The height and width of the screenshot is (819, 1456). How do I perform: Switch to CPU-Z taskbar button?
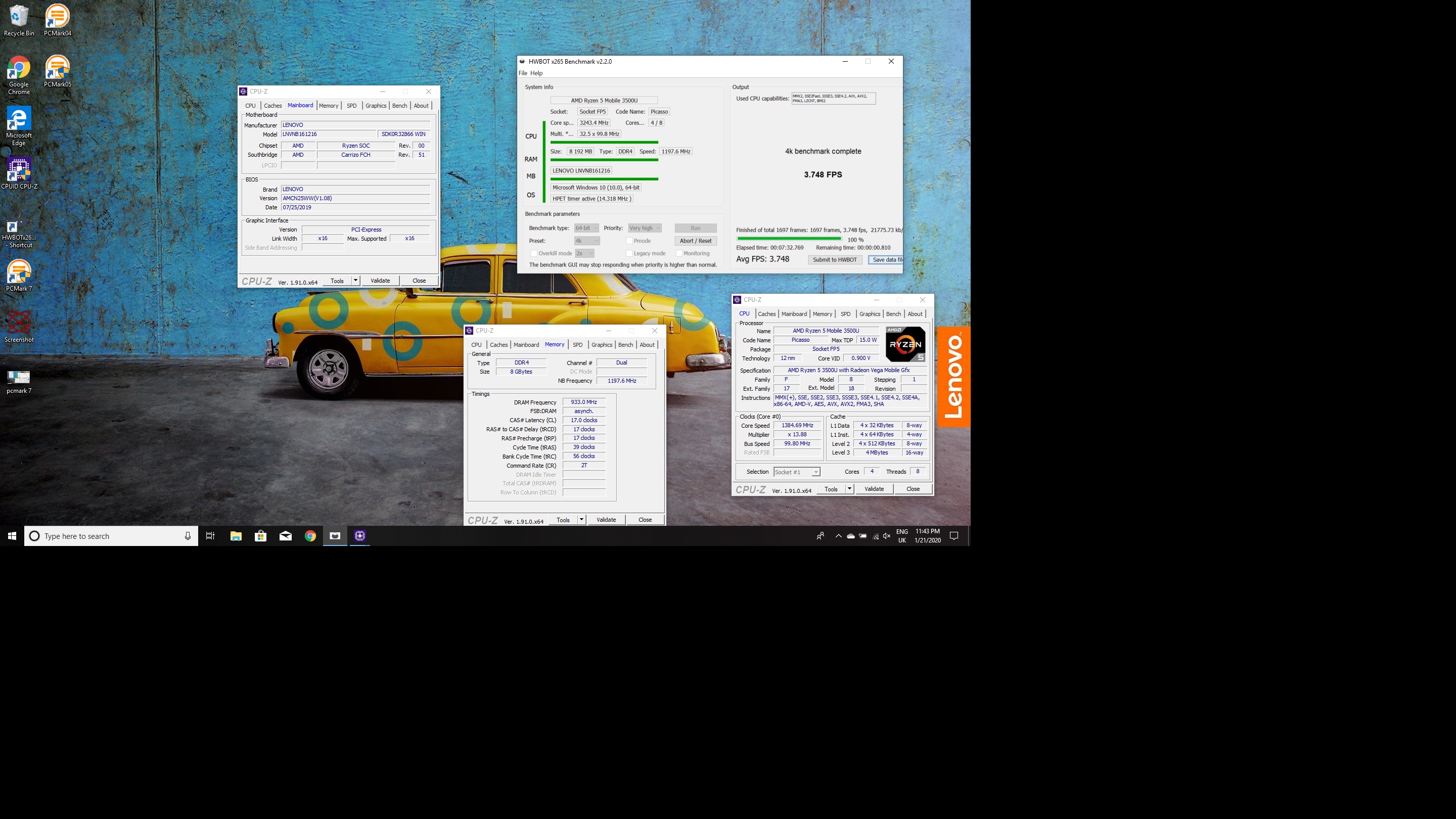tap(360, 536)
